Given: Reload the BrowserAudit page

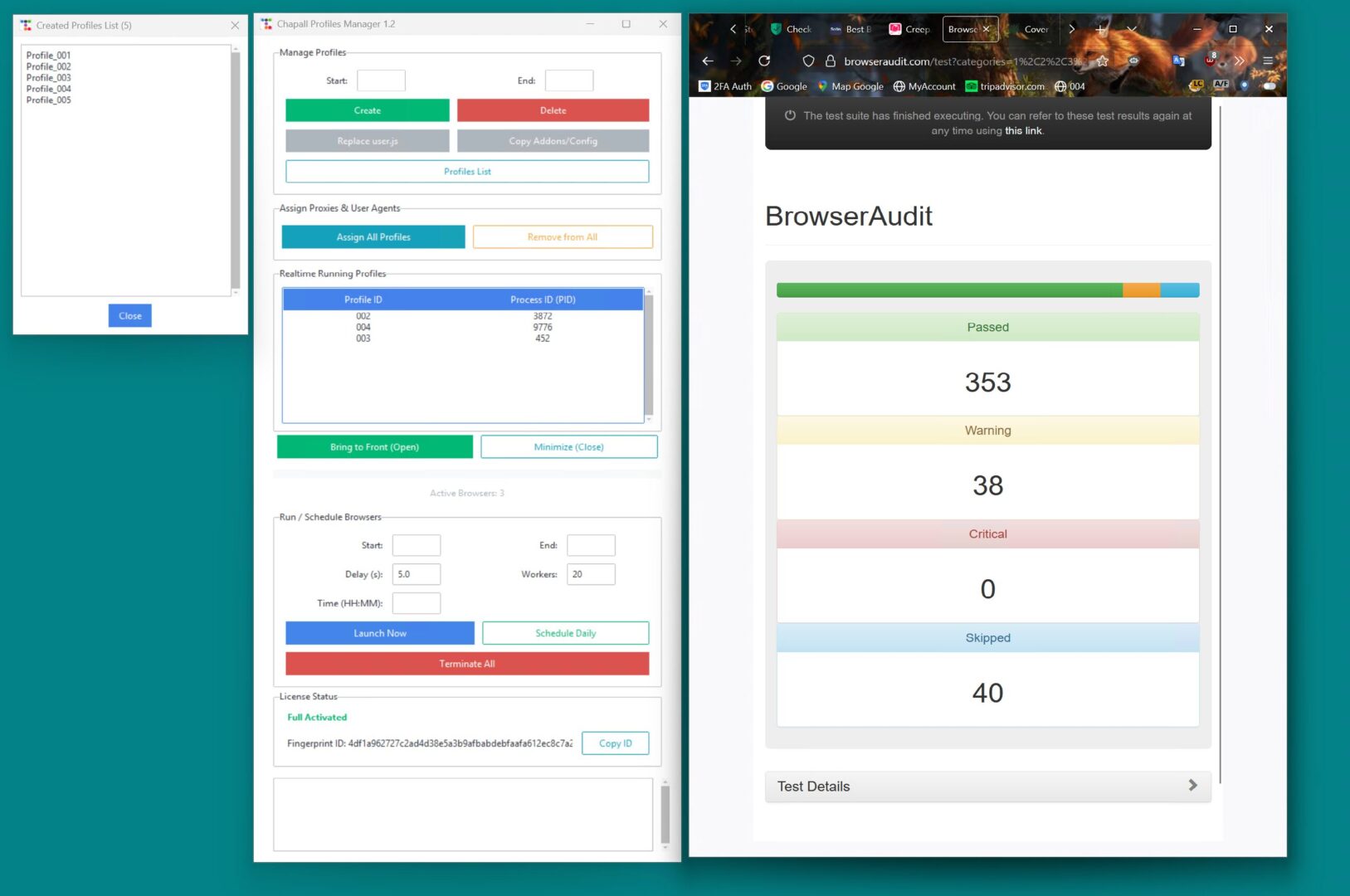Looking at the screenshot, I should pos(764,61).
